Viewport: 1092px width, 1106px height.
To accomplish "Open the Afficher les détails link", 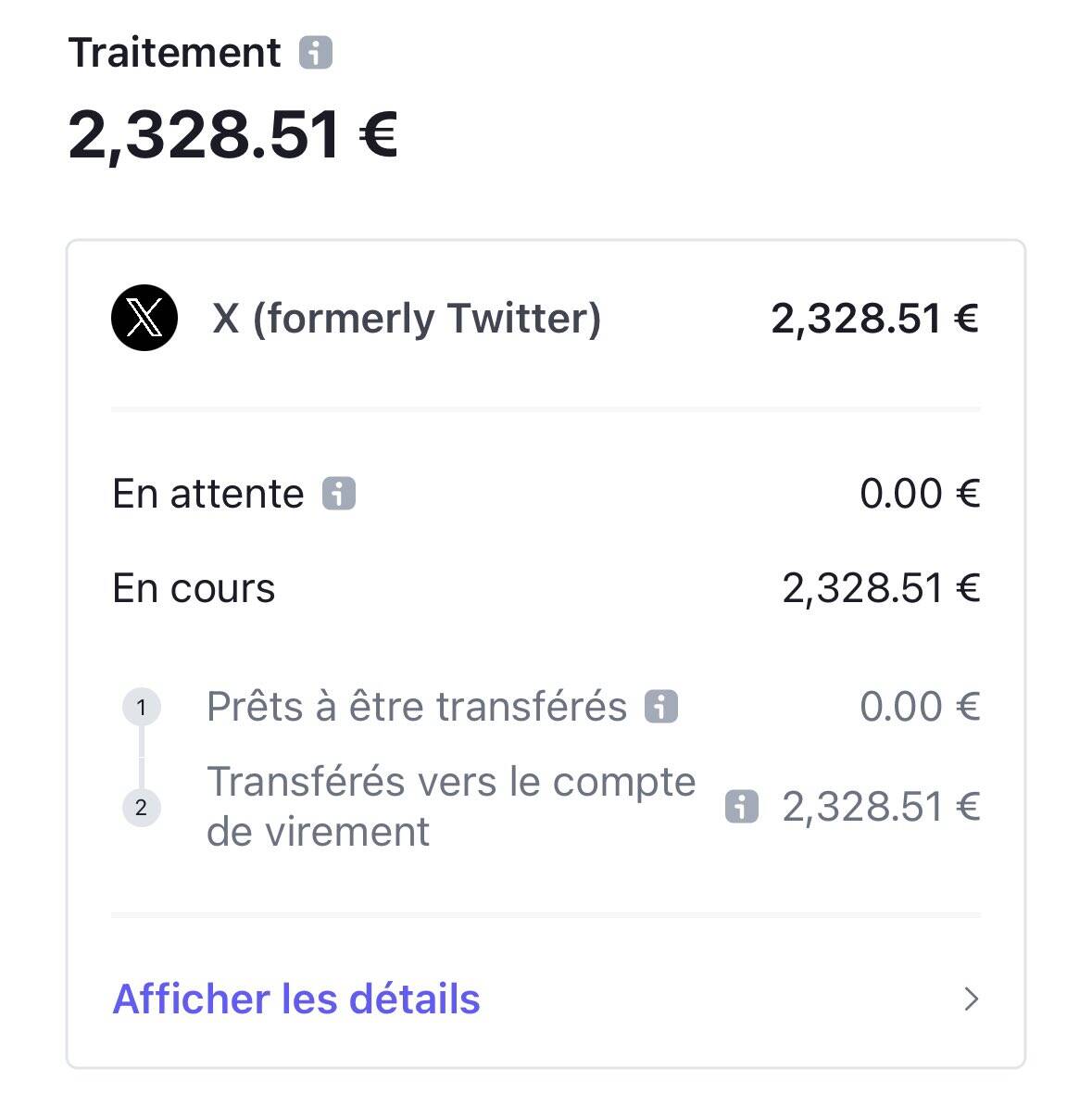I will click(x=296, y=999).
